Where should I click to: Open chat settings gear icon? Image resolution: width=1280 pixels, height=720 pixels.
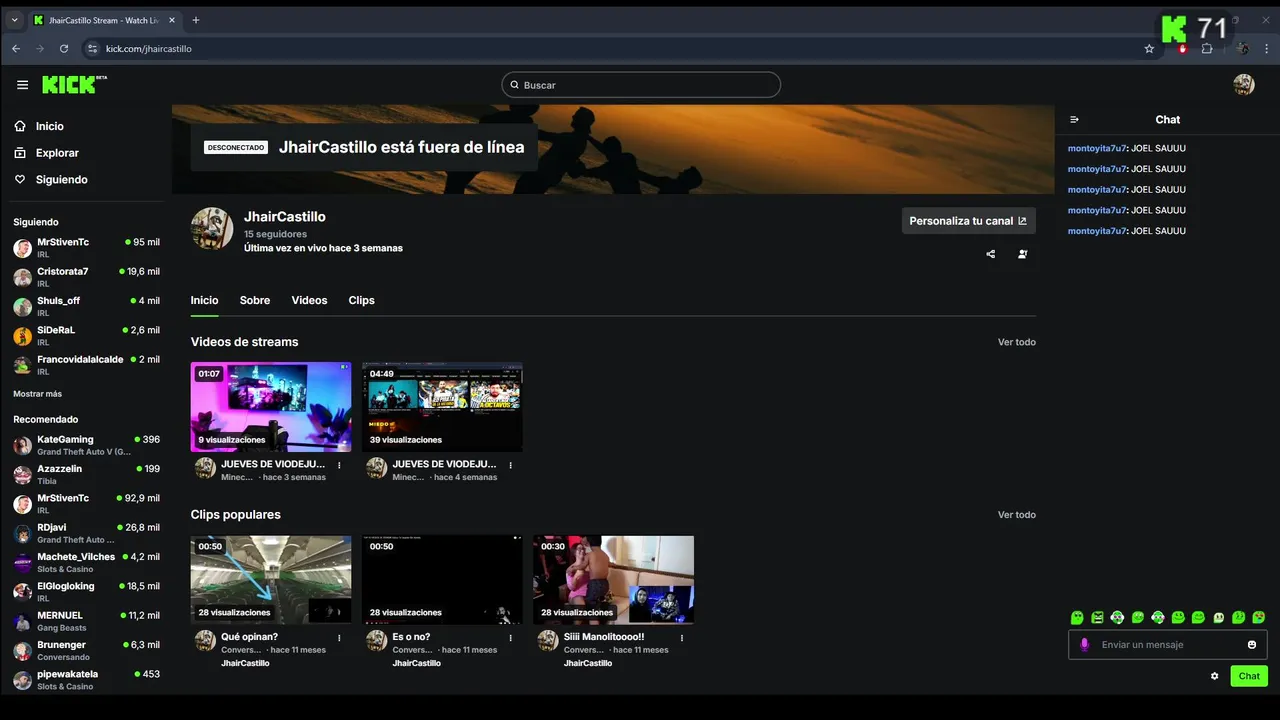tap(1215, 676)
